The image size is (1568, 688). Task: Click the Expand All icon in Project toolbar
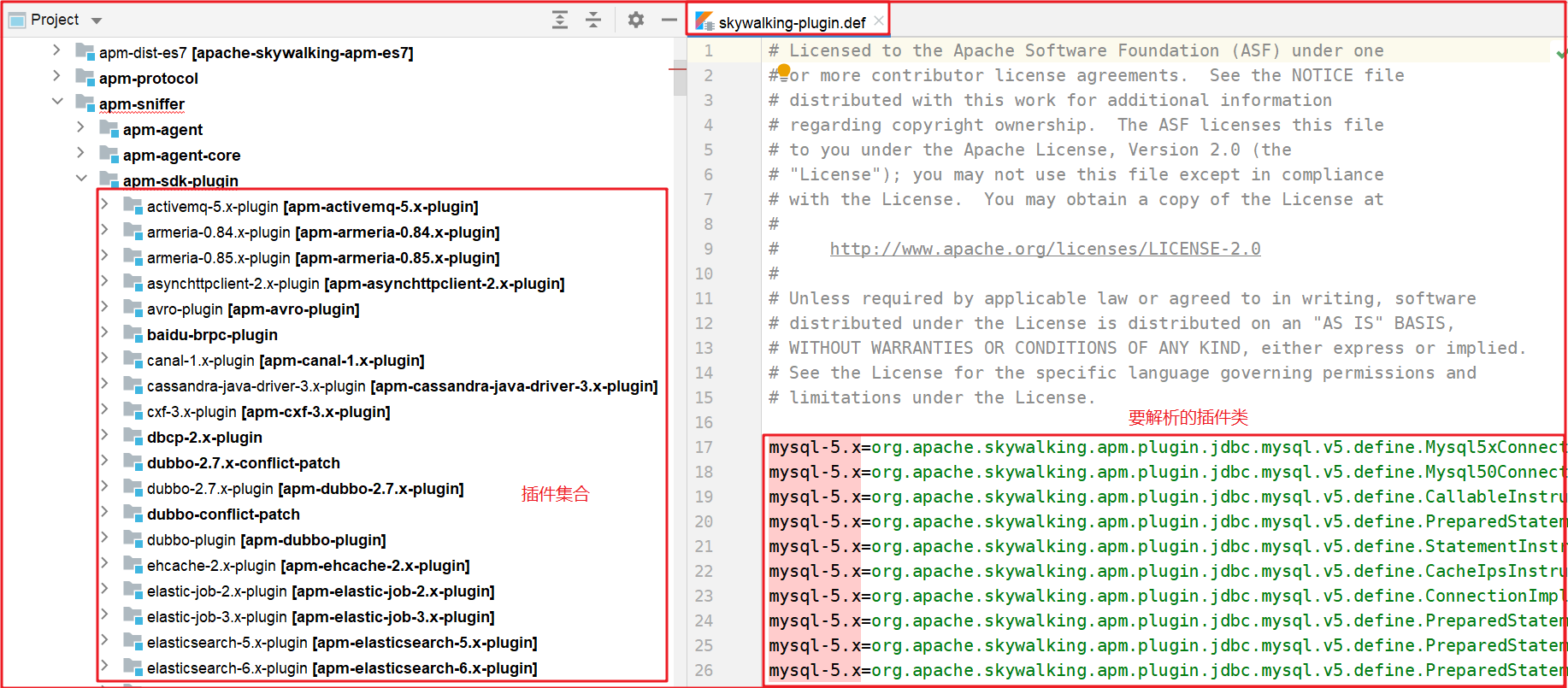[x=560, y=20]
